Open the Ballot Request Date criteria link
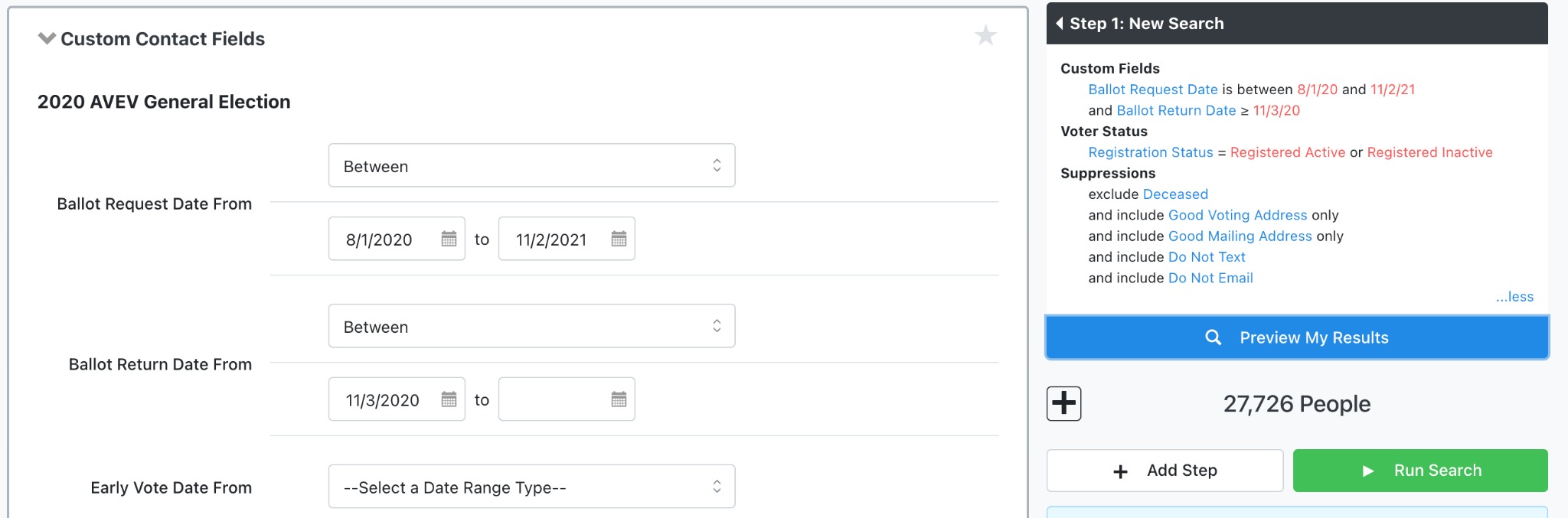The width and height of the screenshot is (1568, 518). point(1153,90)
